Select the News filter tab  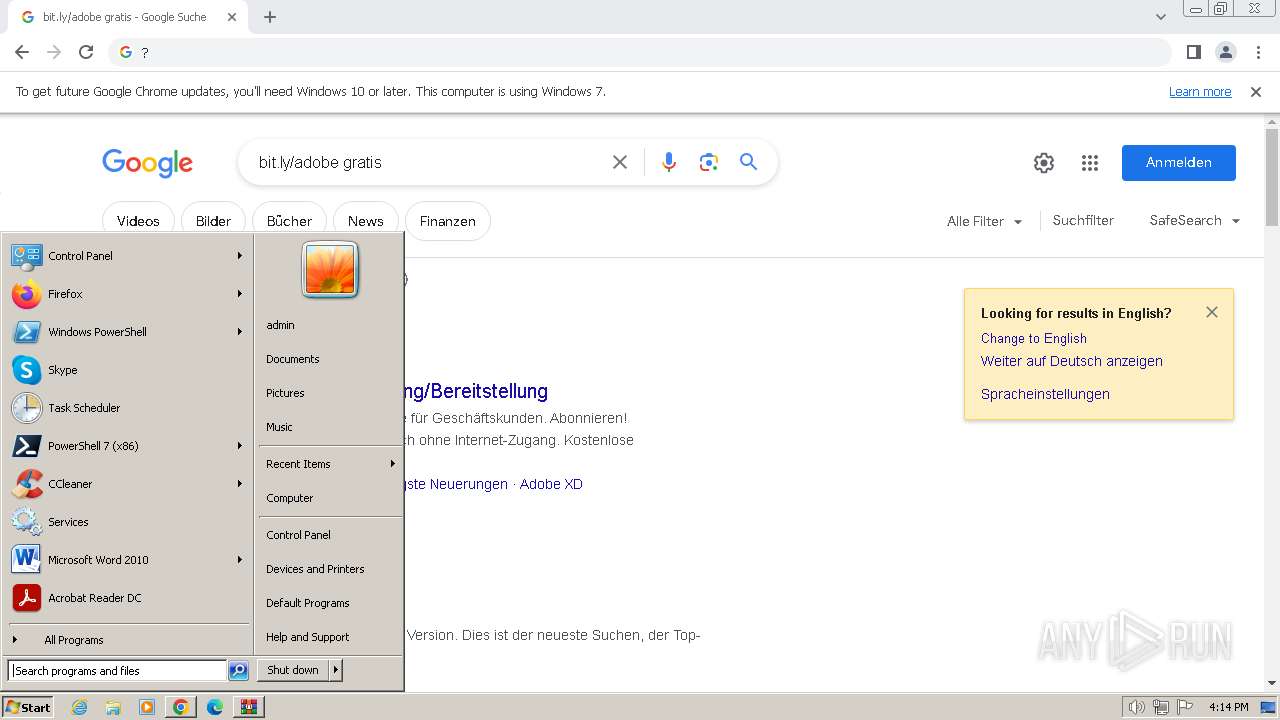366,221
